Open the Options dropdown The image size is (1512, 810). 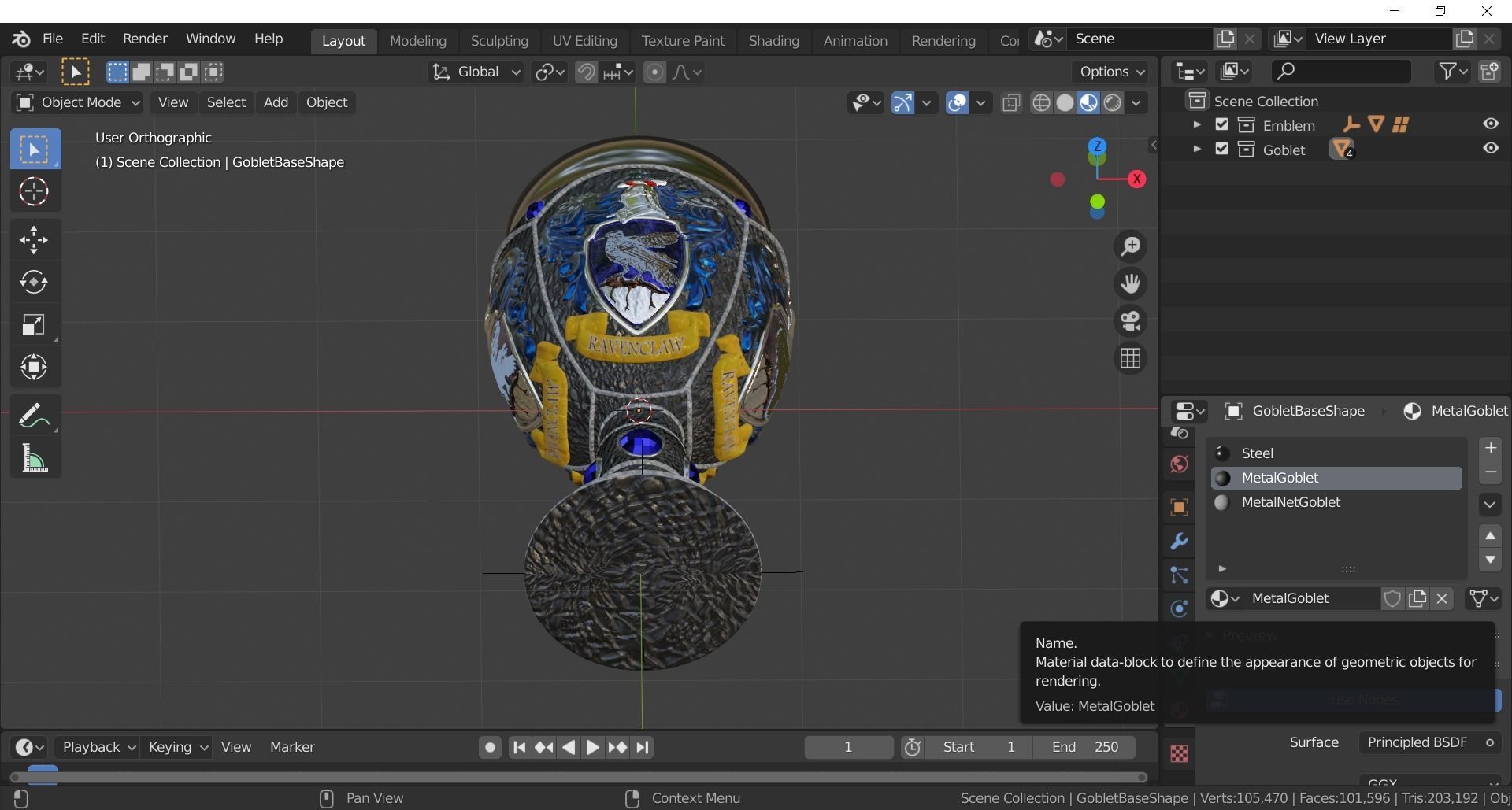pos(1112,72)
